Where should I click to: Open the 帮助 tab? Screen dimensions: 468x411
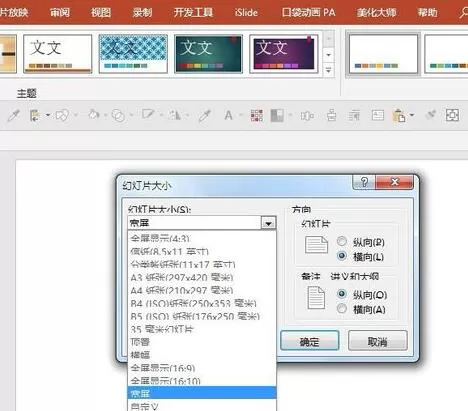tap(428, 13)
